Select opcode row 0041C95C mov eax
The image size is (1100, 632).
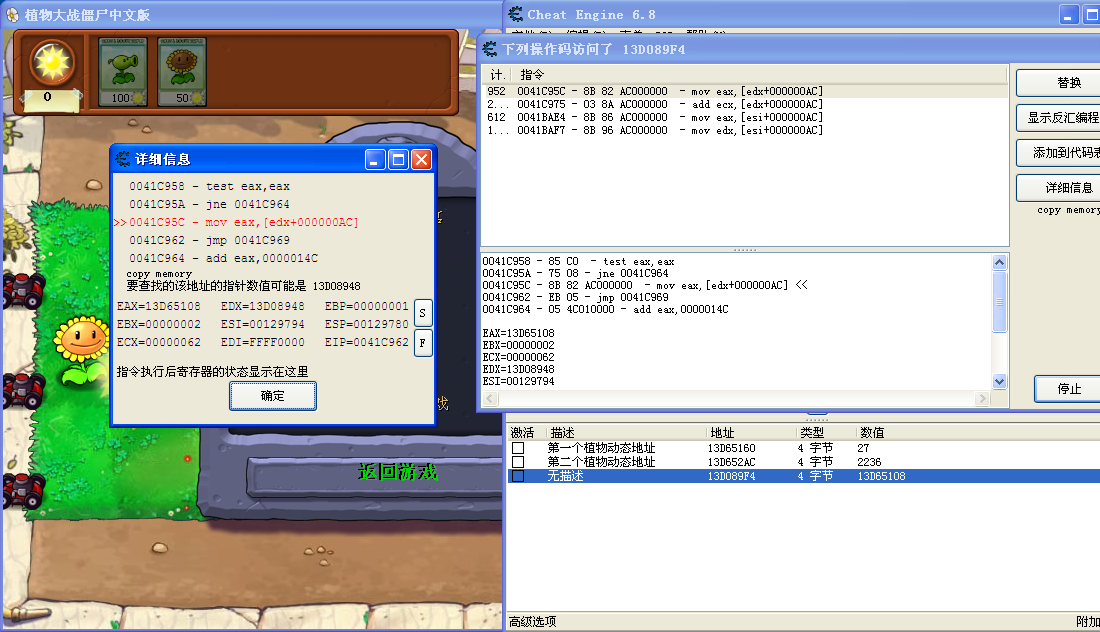[x=745, y=91]
